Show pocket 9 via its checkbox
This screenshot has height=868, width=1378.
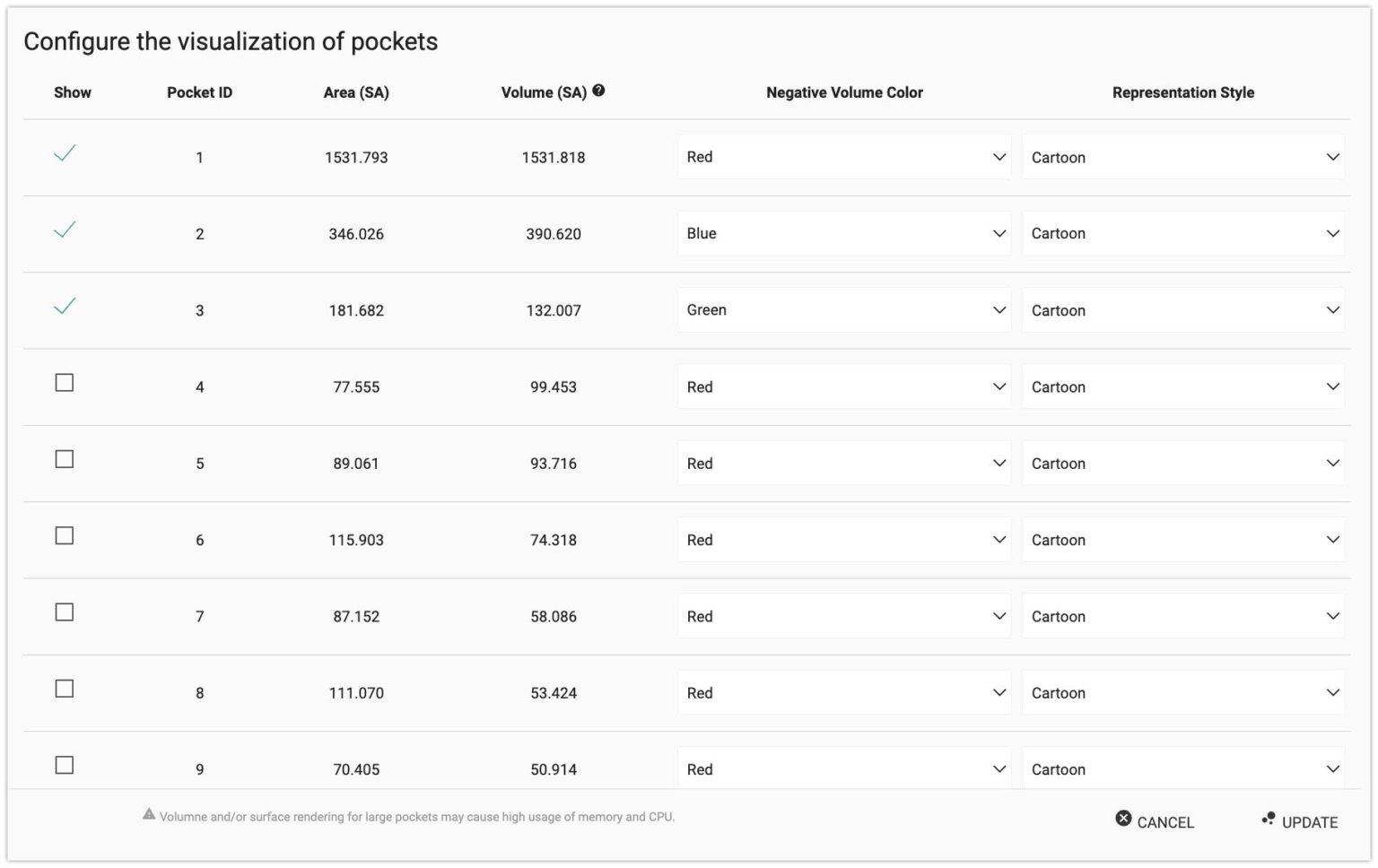coord(65,766)
